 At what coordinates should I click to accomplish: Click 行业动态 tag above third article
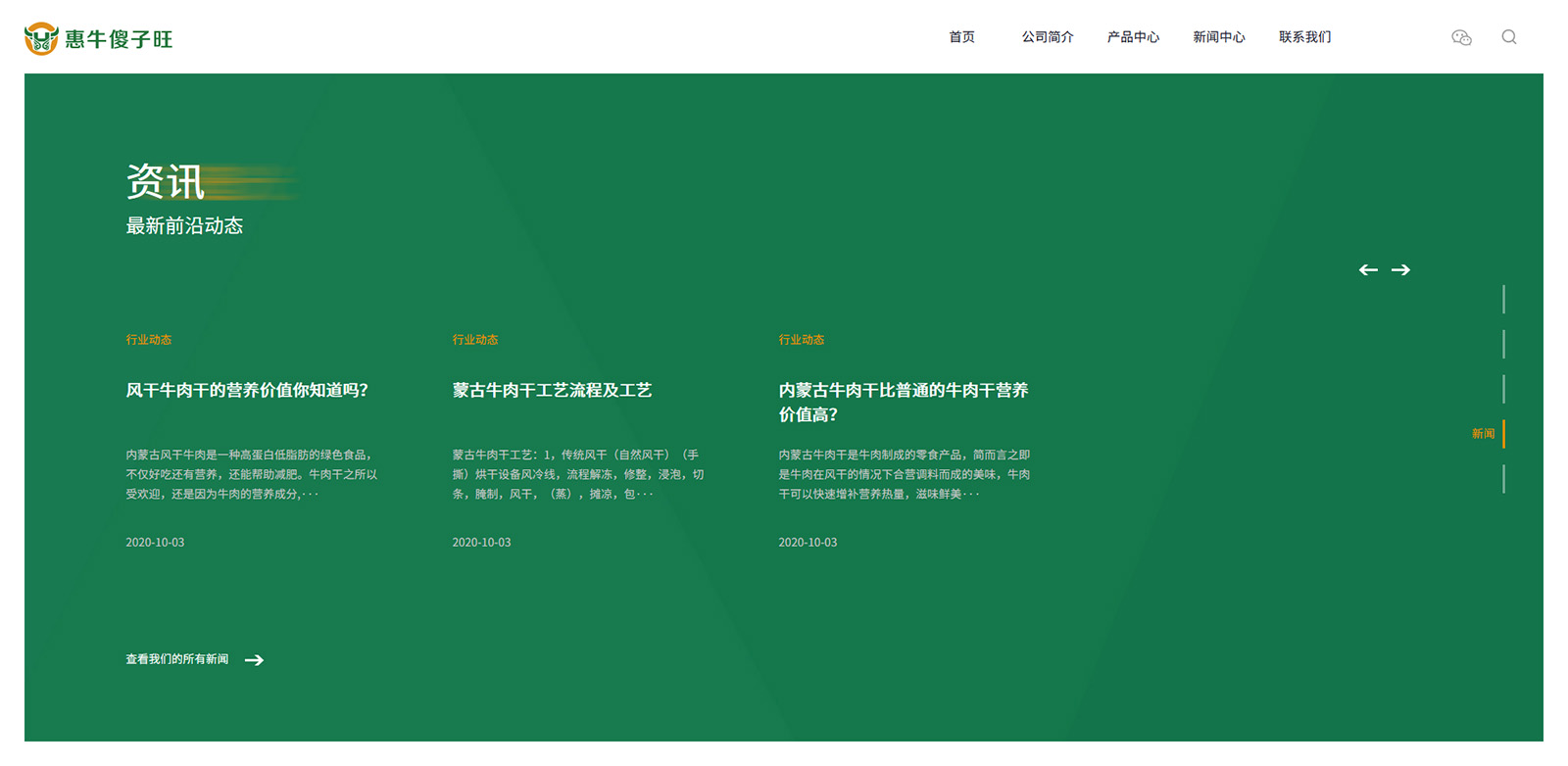click(x=802, y=340)
